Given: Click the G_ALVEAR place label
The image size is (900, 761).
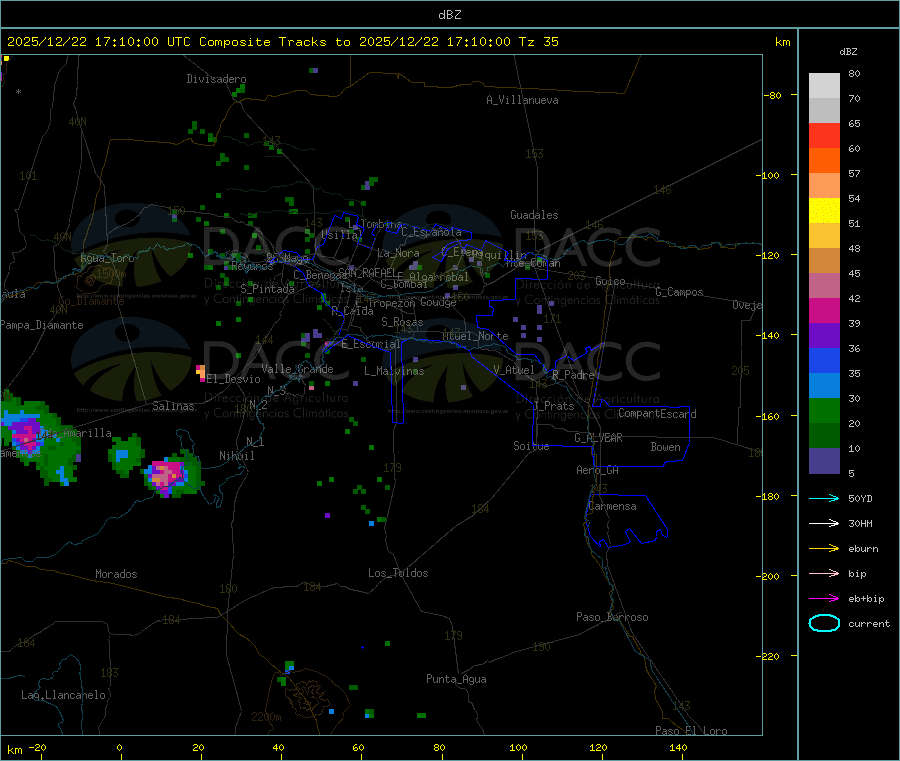Looking at the screenshot, I should [599, 438].
